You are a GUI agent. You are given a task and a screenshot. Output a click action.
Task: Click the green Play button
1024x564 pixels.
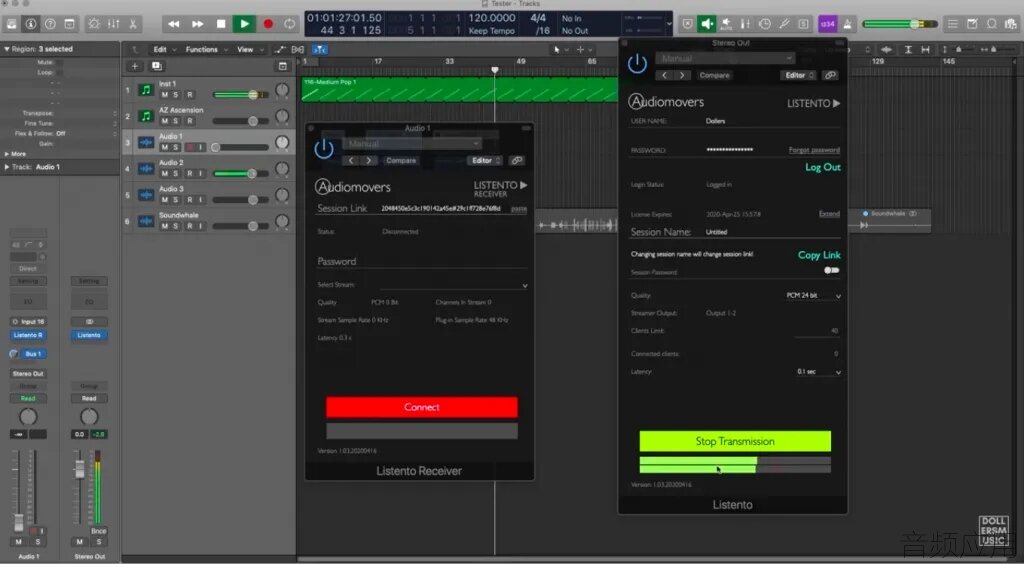tap(244, 24)
